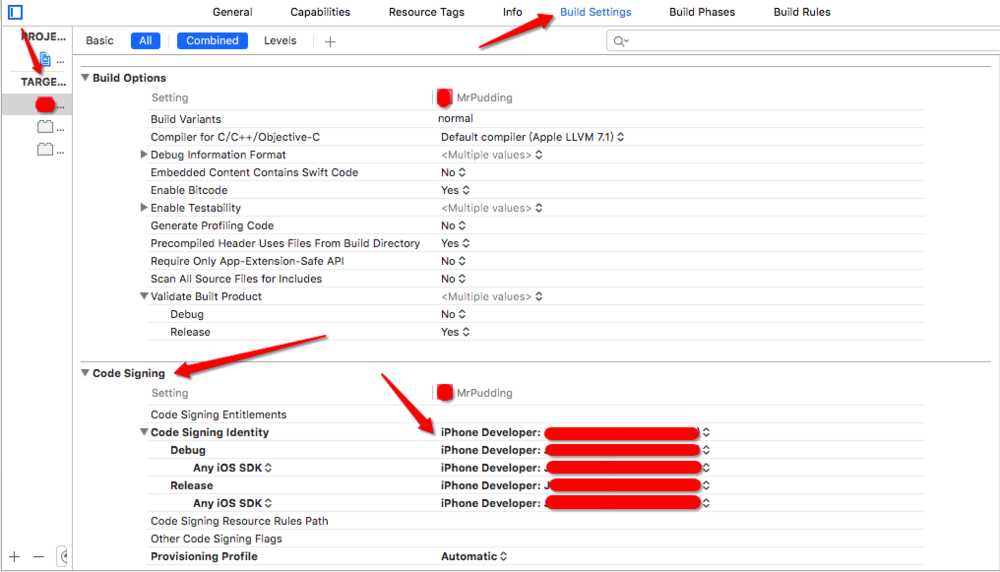Open the Build Rules tab
This screenshot has width=1000, height=572.
[x=802, y=12]
